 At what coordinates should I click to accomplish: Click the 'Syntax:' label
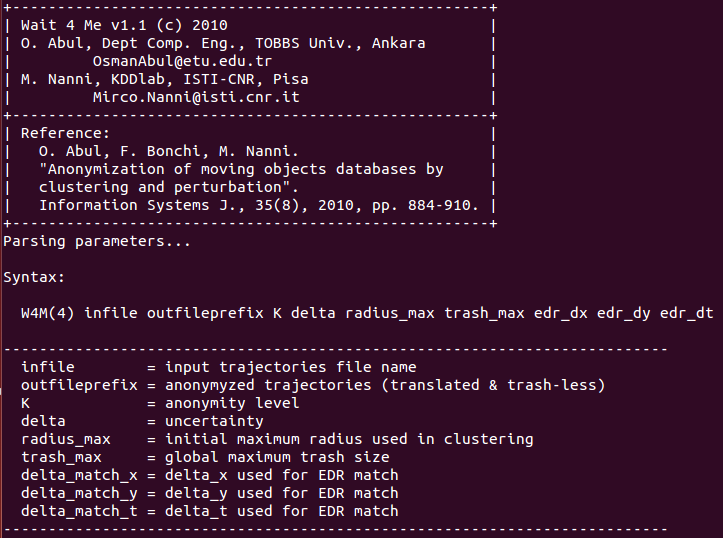[x=34, y=277]
